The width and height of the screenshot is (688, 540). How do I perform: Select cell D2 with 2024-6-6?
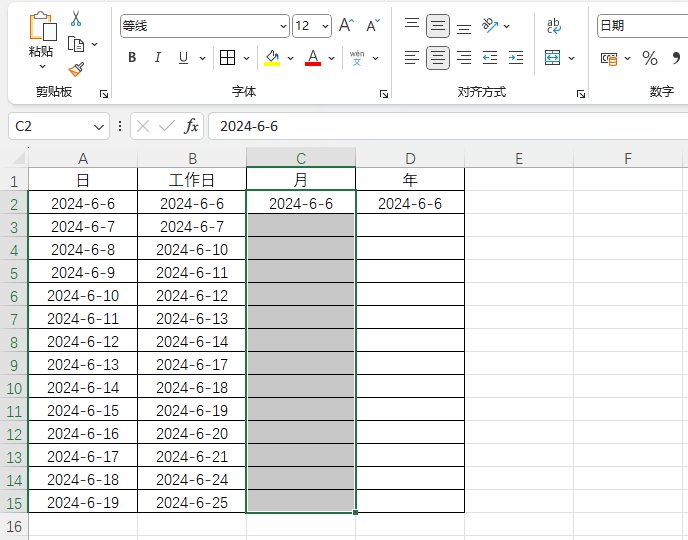pyautogui.click(x=410, y=203)
